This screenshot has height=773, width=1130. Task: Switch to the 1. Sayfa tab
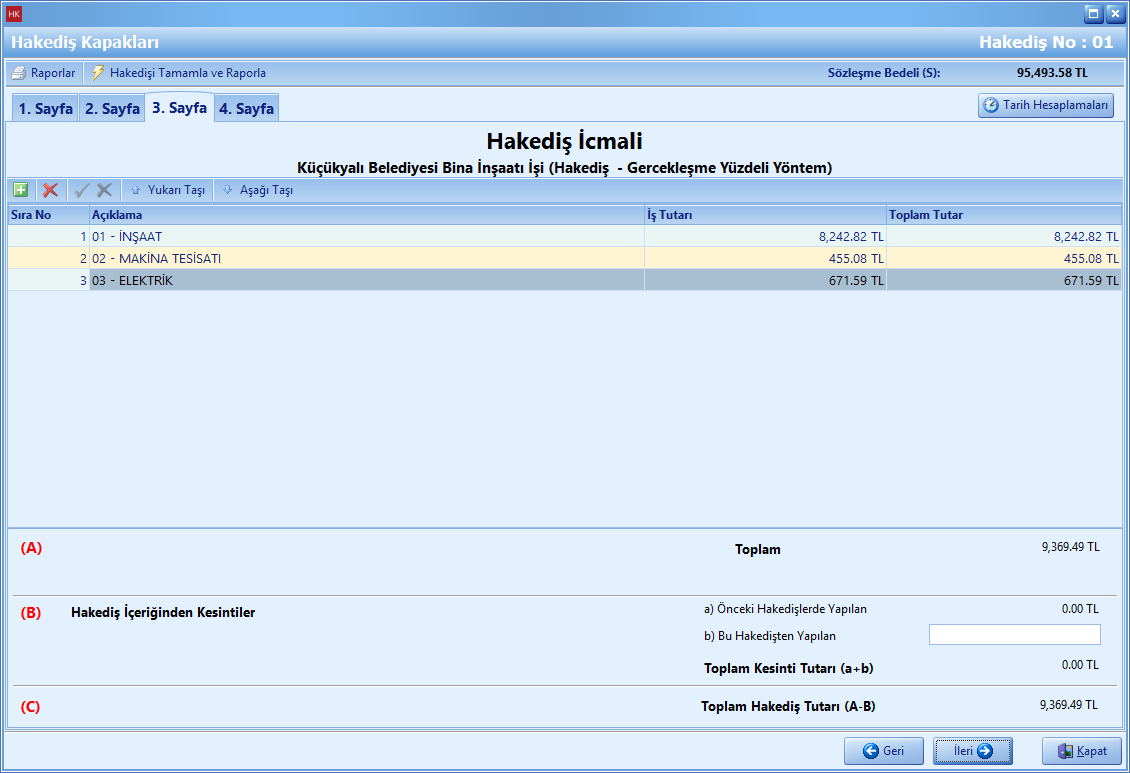point(45,109)
